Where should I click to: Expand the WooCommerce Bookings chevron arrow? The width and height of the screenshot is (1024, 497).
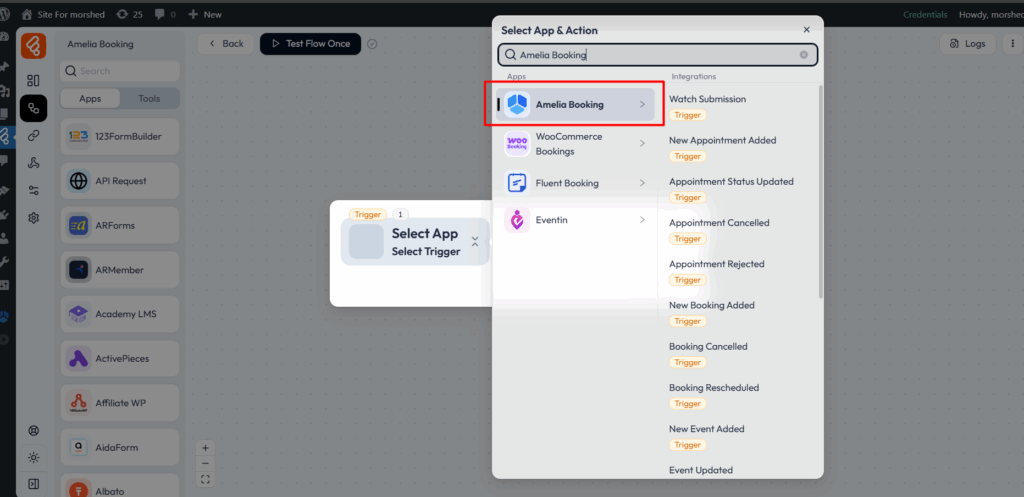pyautogui.click(x=643, y=144)
